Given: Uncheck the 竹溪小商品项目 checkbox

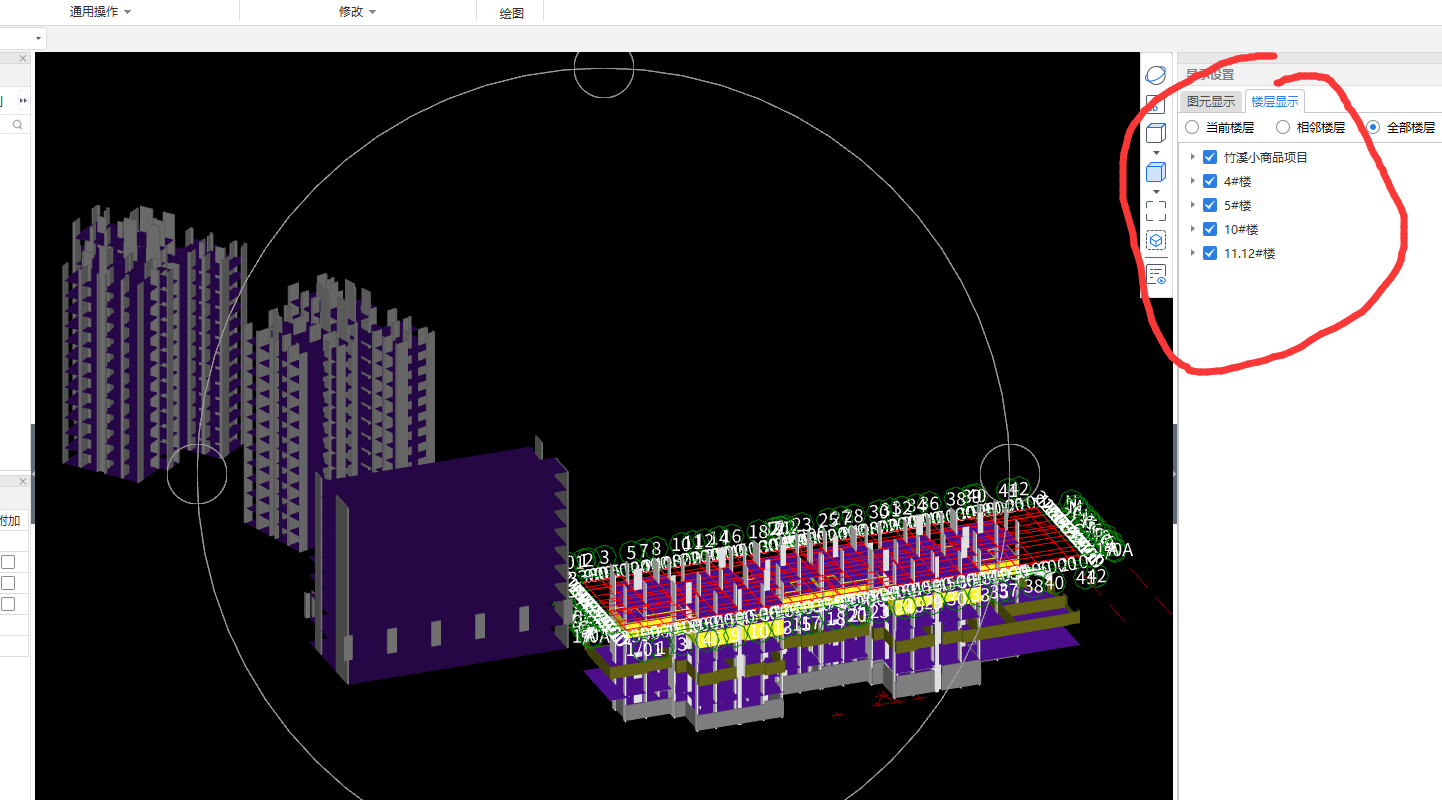Looking at the screenshot, I should [1210, 157].
